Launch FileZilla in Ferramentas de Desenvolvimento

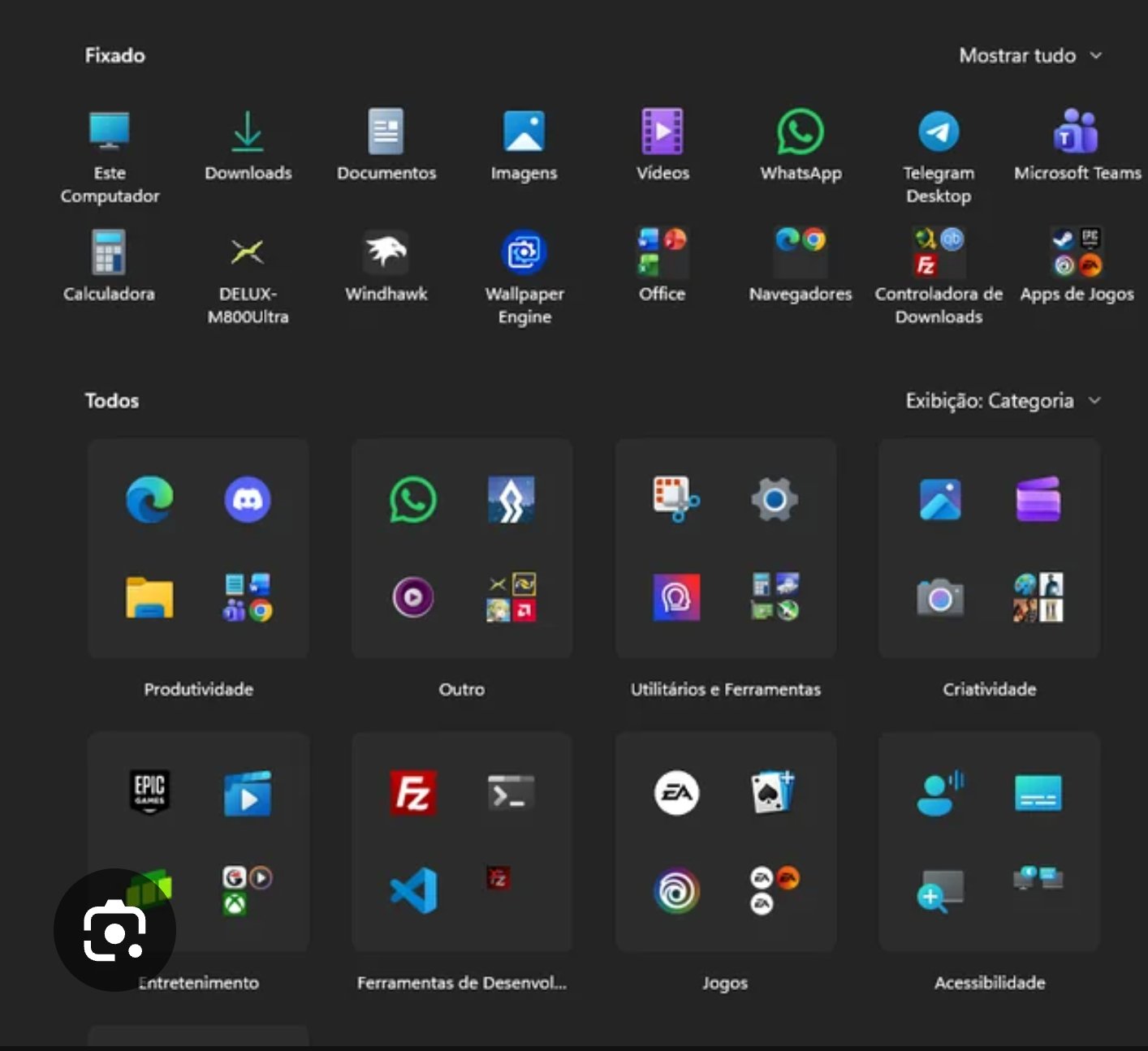coord(413,792)
